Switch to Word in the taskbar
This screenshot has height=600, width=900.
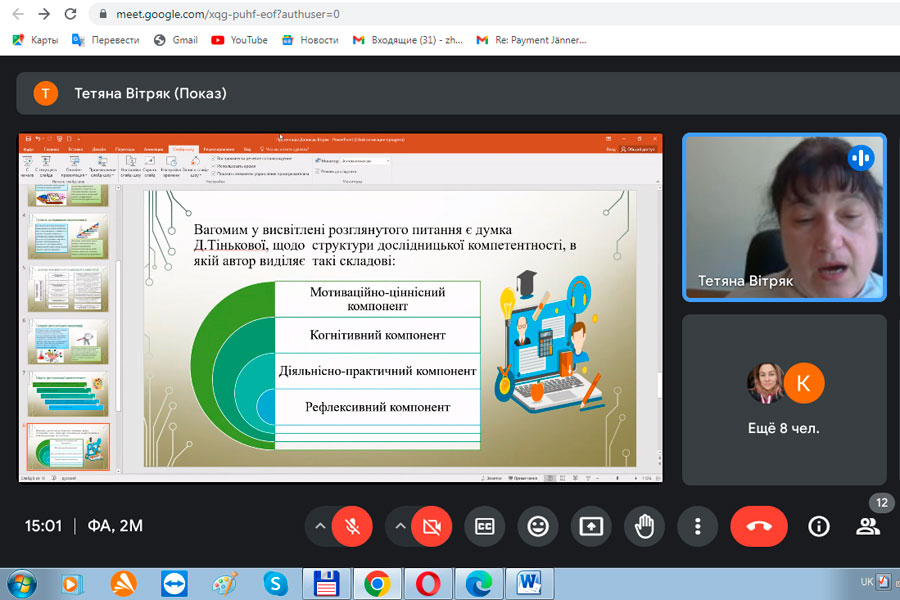coord(529,584)
